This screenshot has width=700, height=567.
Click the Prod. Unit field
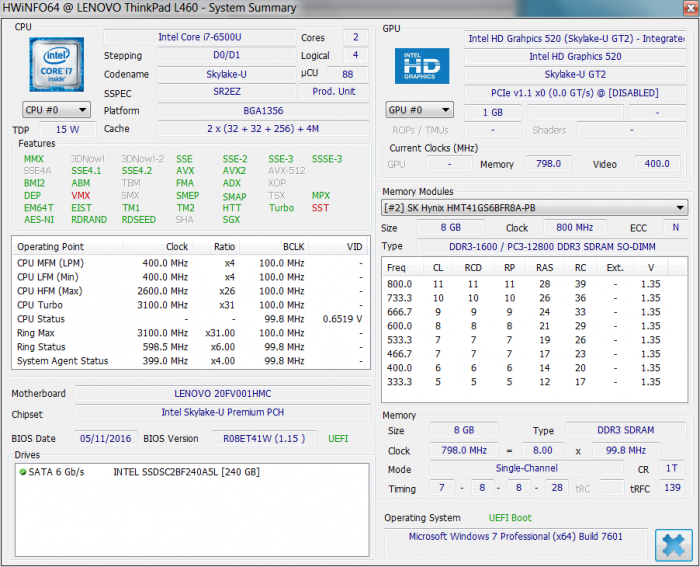coord(334,92)
